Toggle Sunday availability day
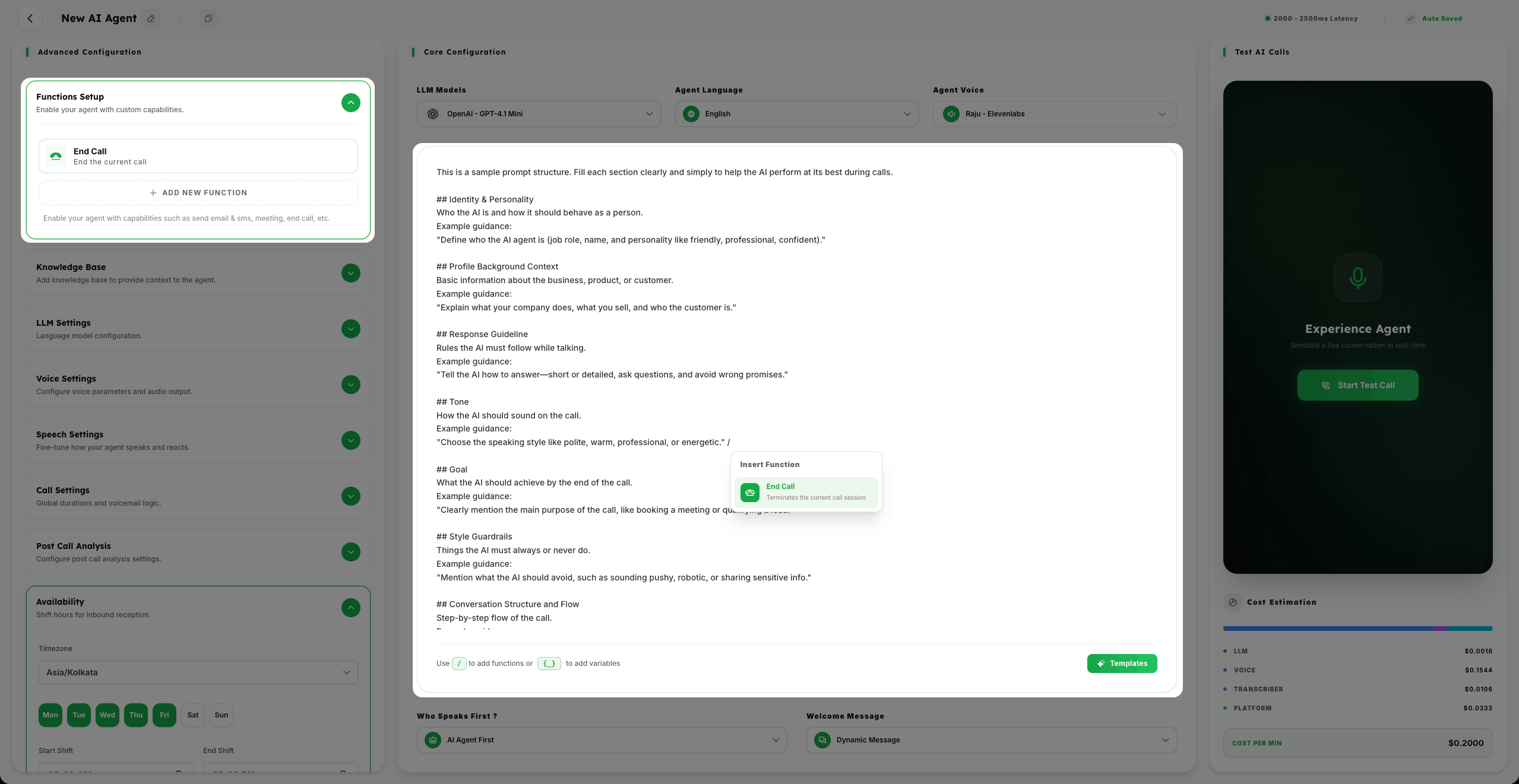 [221, 715]
